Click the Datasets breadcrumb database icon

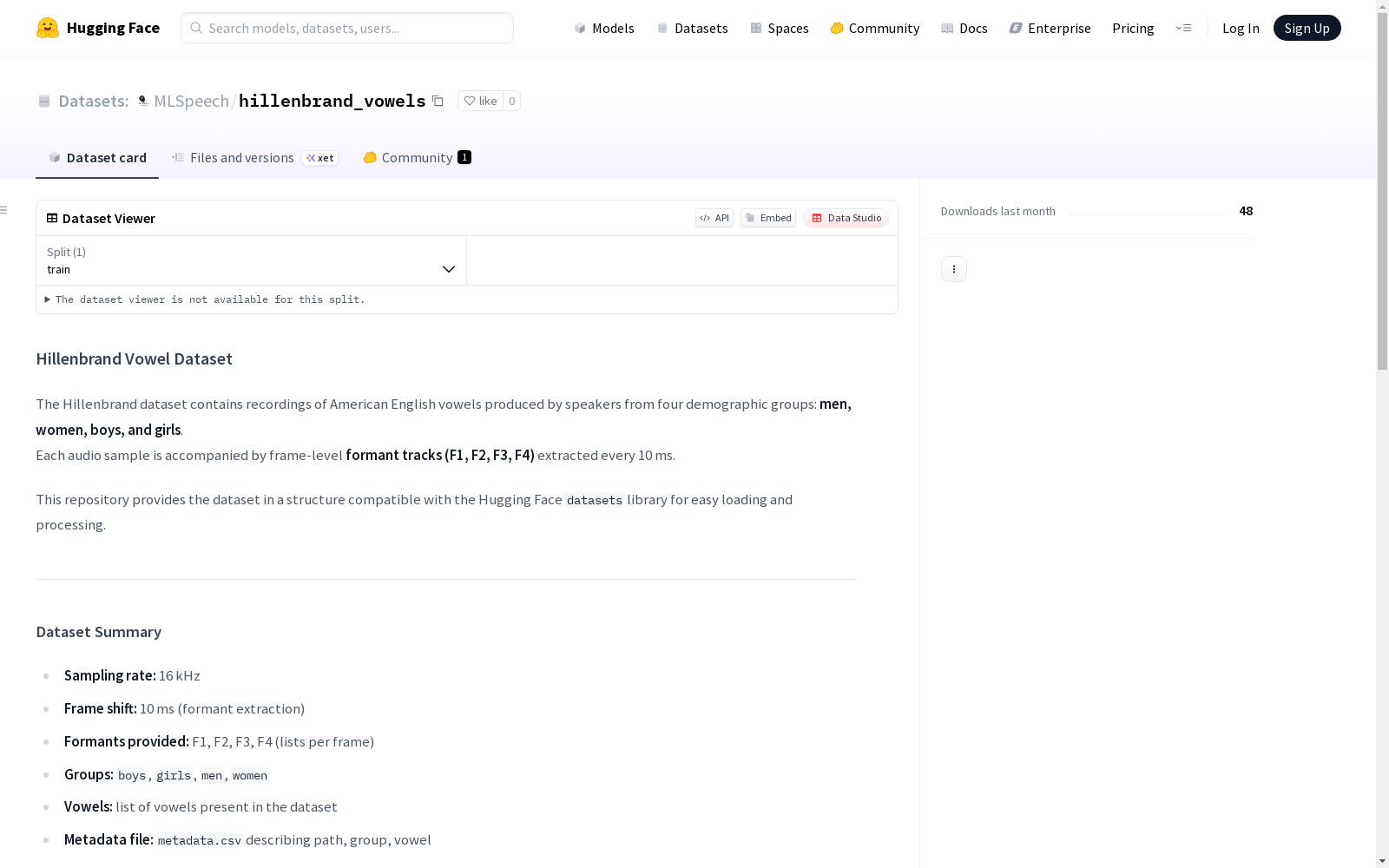pyautogui.click(x=44, y=101)
